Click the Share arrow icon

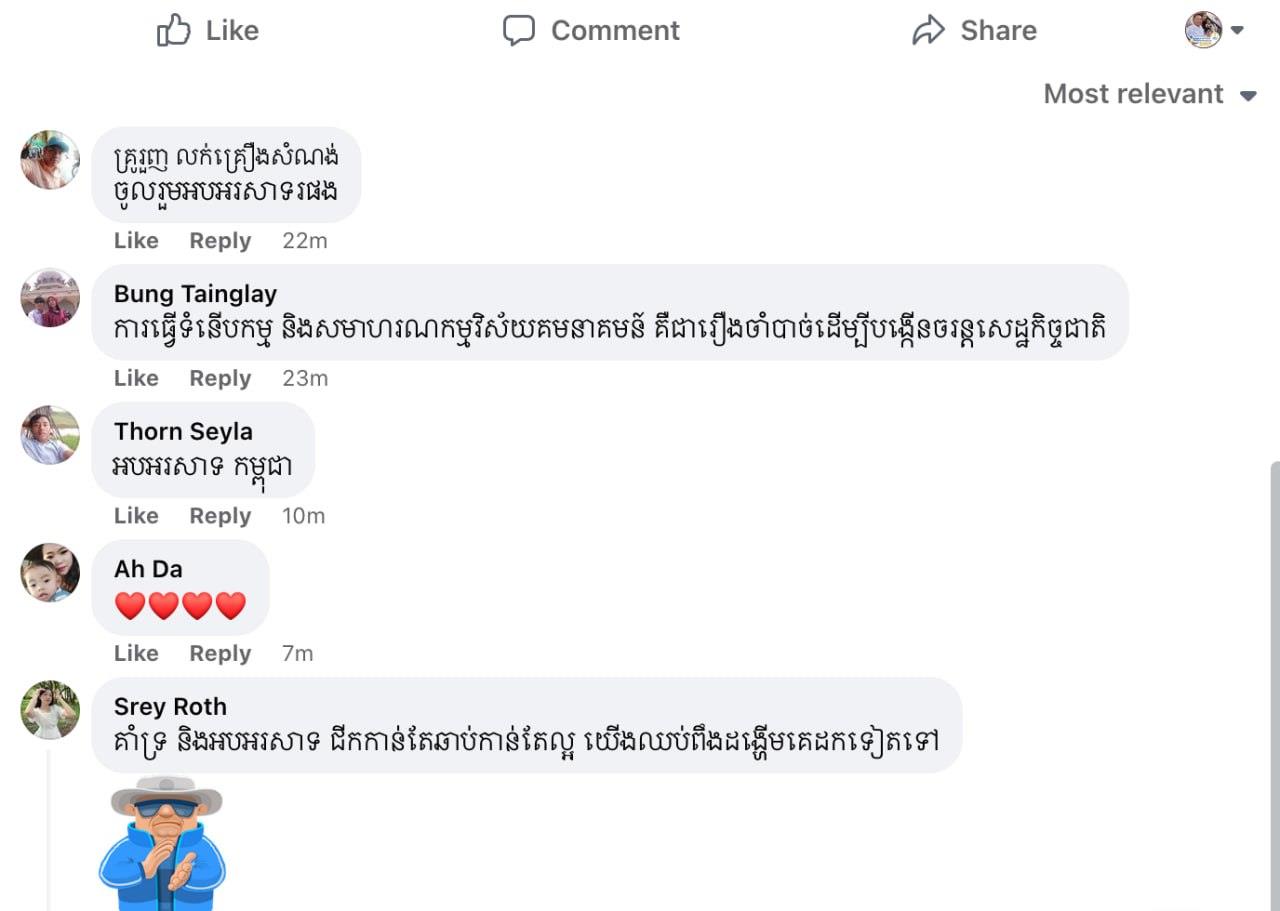coord(928,31)
